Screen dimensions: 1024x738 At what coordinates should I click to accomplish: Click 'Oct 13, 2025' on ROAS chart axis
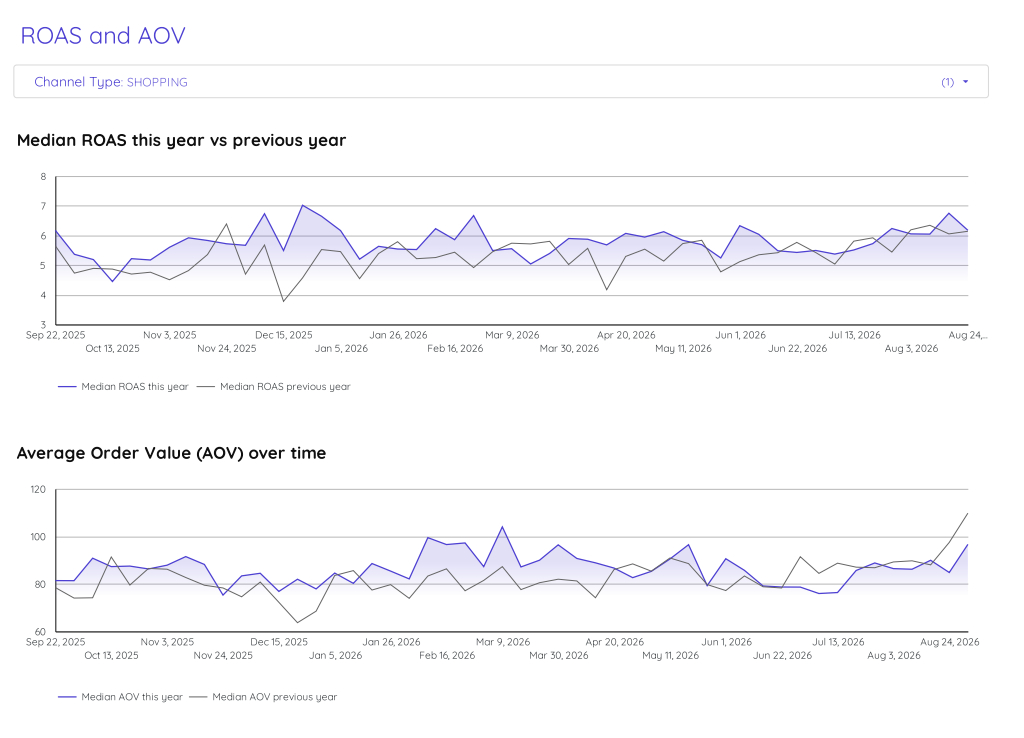pos(112,349)
